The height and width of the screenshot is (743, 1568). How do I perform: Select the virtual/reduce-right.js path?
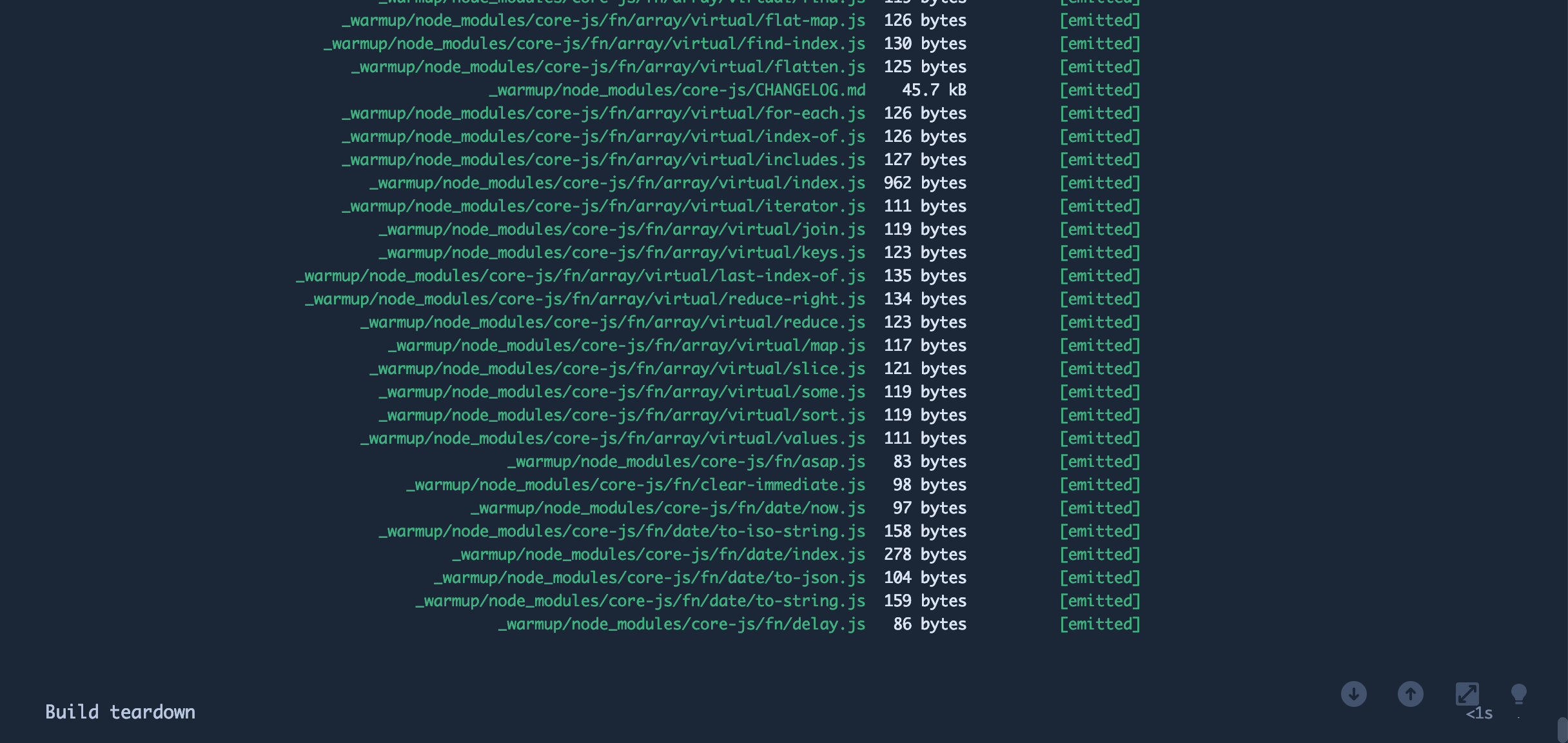(585, 299)
